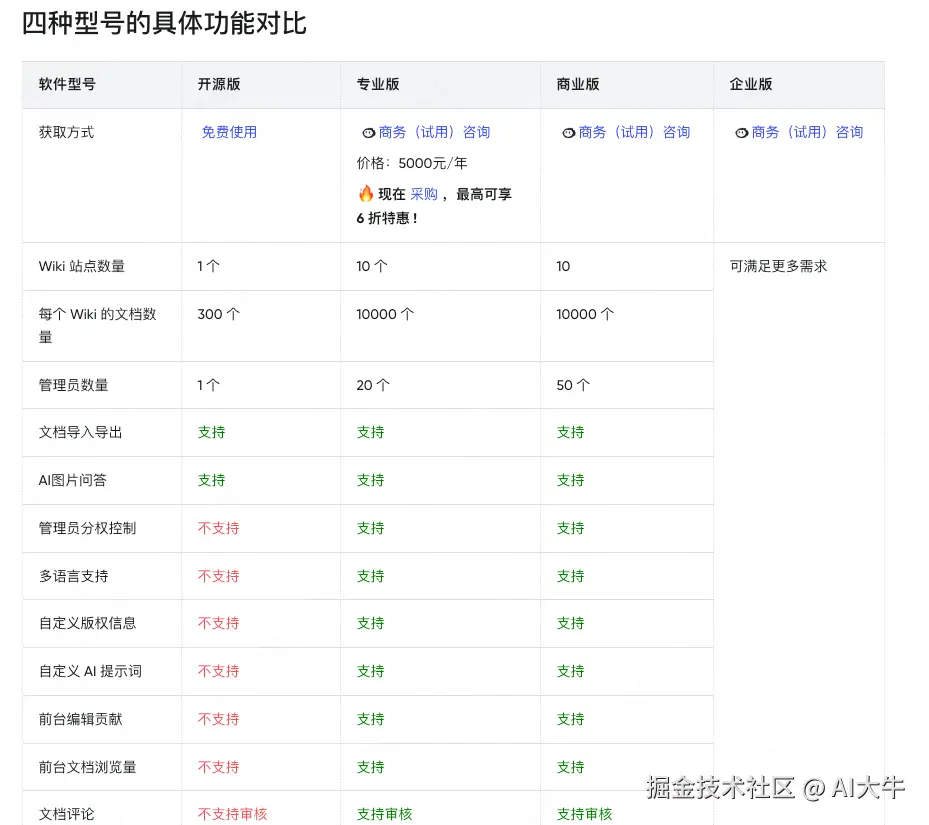The image size is (929, 825).
Task: Select the page heading 四种型号的具体功能对比
Action: (x=164, y=24)
